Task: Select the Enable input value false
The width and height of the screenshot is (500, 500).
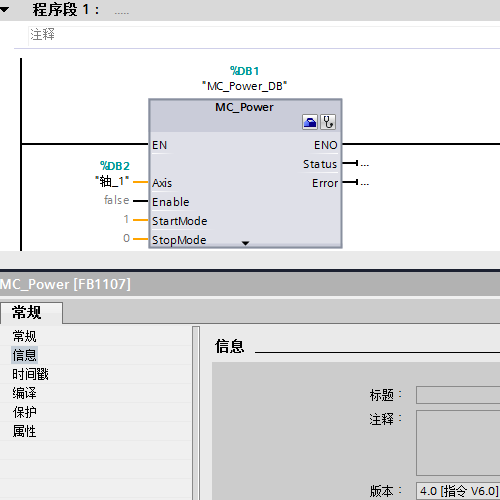Action: point(116,200)
